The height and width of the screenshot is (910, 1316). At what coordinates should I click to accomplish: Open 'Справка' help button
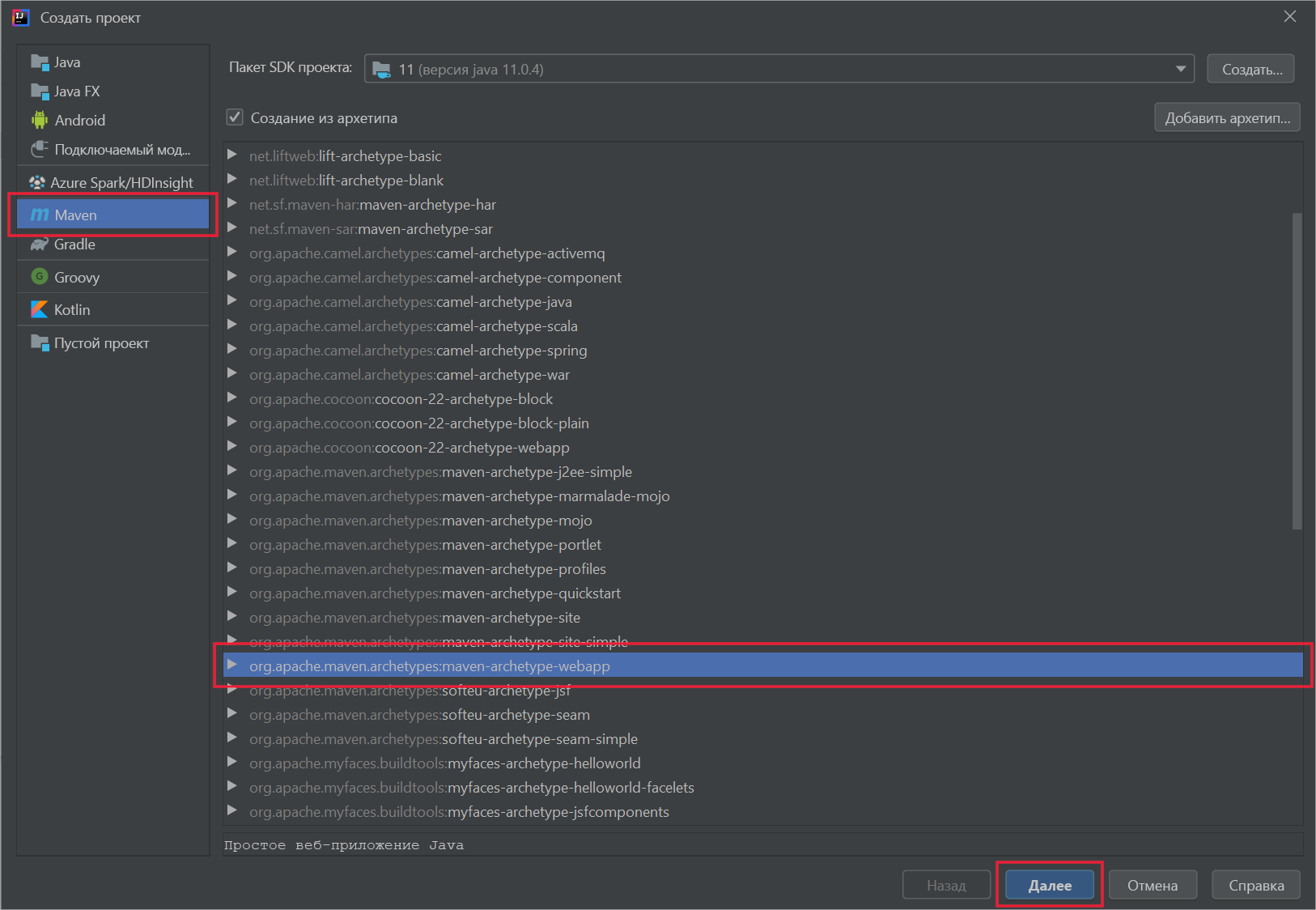click(1256, 885)
